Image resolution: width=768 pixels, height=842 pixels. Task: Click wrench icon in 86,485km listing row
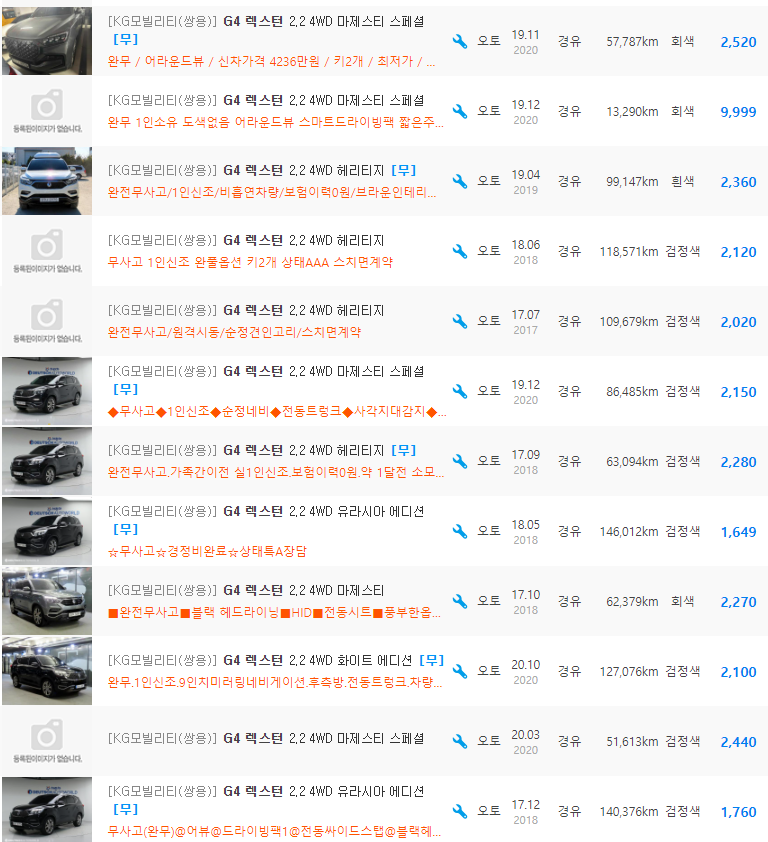point(460,391)
